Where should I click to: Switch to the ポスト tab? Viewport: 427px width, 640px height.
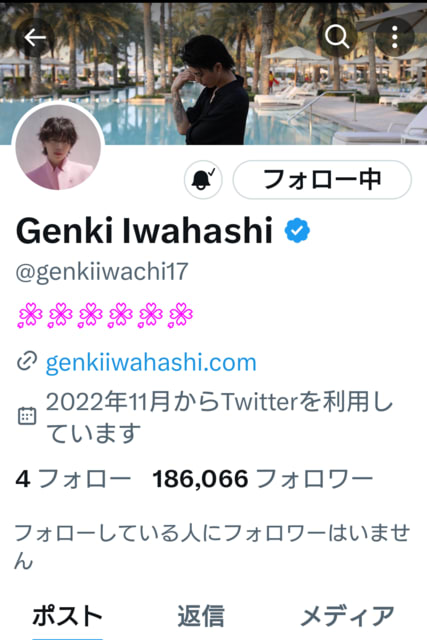[67, 616]
